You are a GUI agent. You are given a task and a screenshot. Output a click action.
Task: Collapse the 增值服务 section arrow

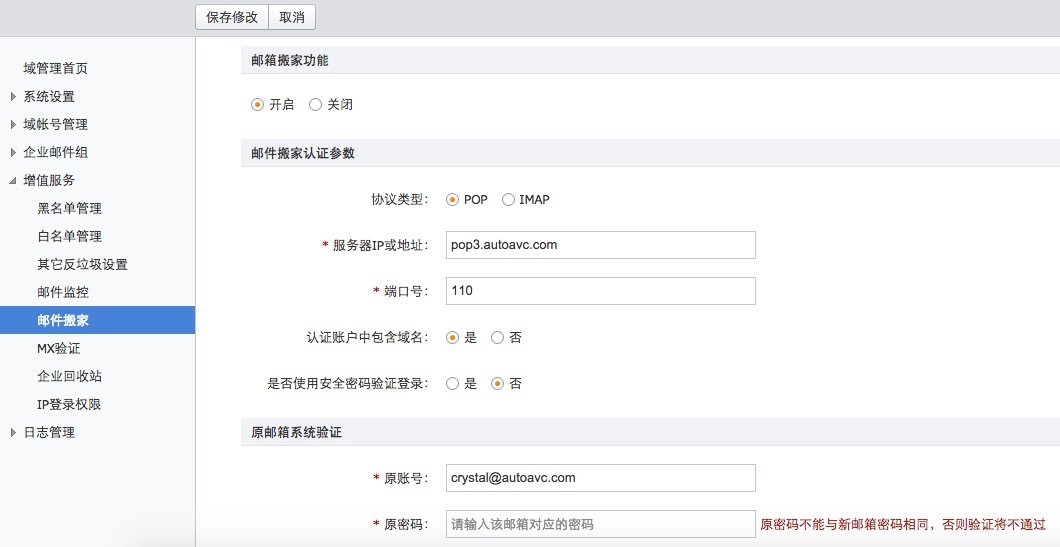(13, 181)
